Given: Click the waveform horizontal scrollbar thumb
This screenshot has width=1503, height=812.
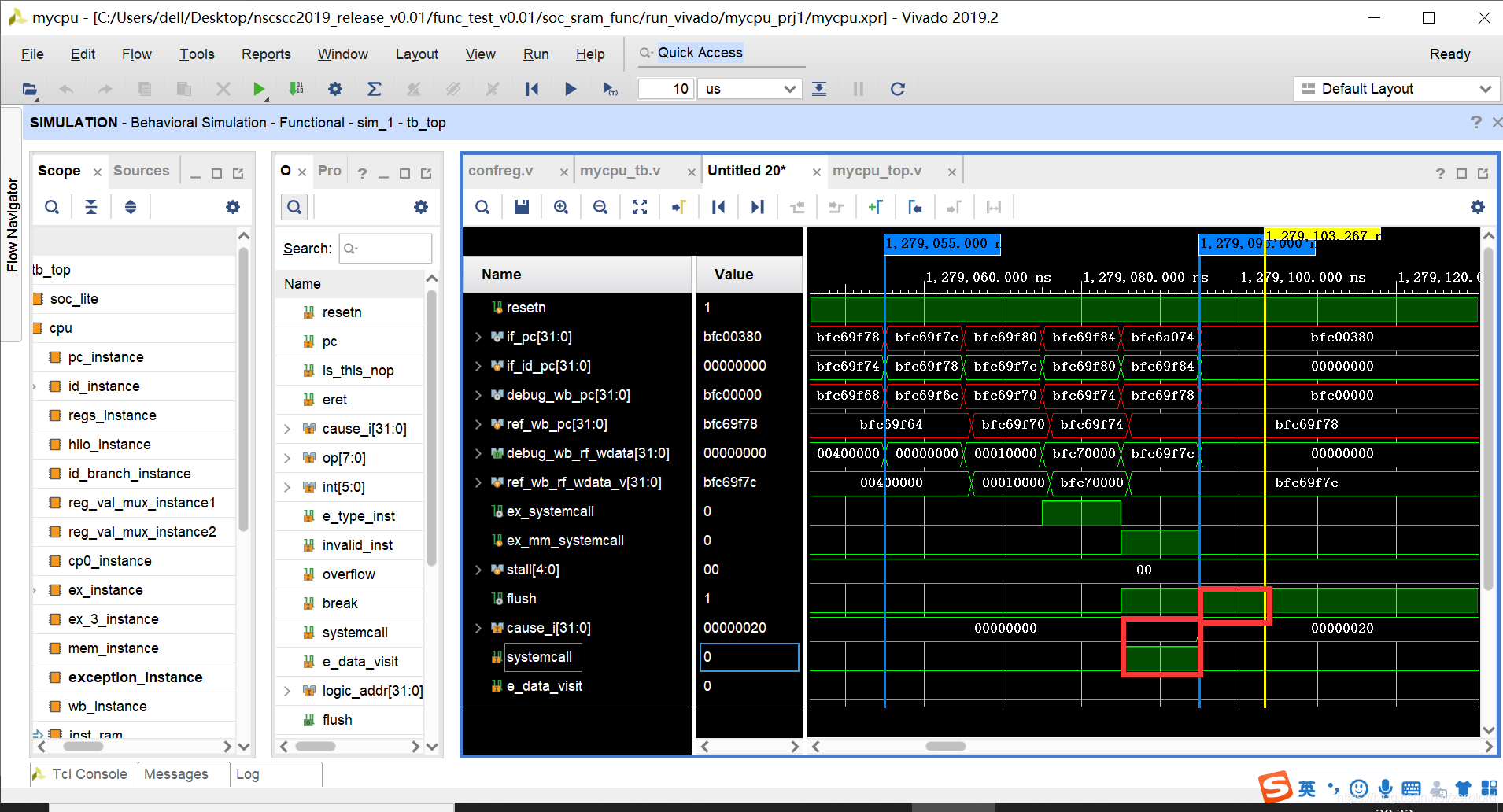Looking at the screenshot, I should [945, 746].
